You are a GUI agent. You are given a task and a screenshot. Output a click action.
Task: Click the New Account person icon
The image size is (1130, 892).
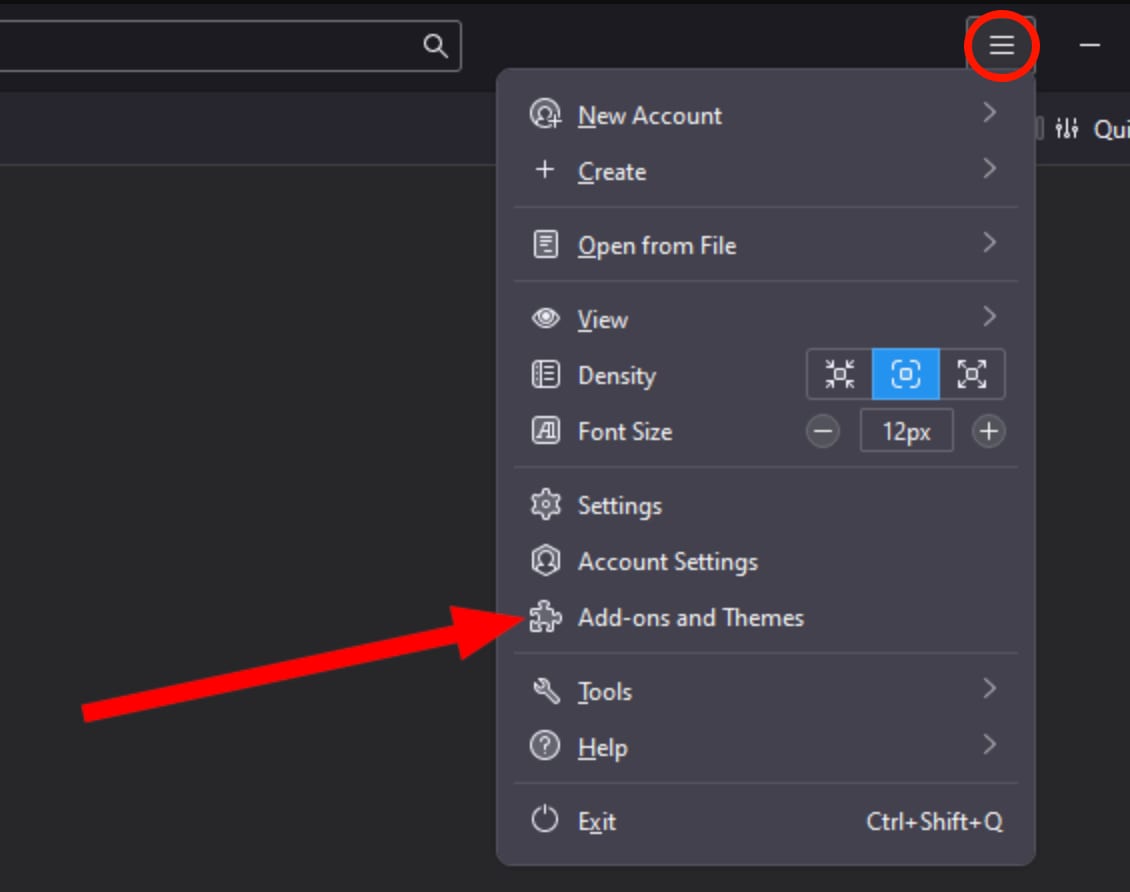pos(546,114)
